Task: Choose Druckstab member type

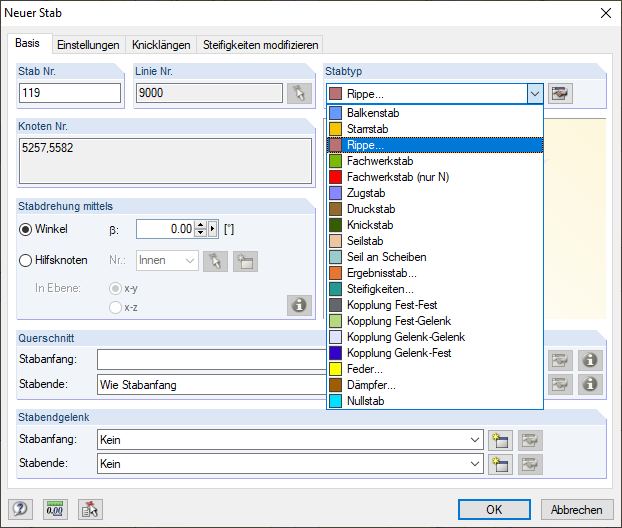Action: pyautogui.click(x=435, y=209)
